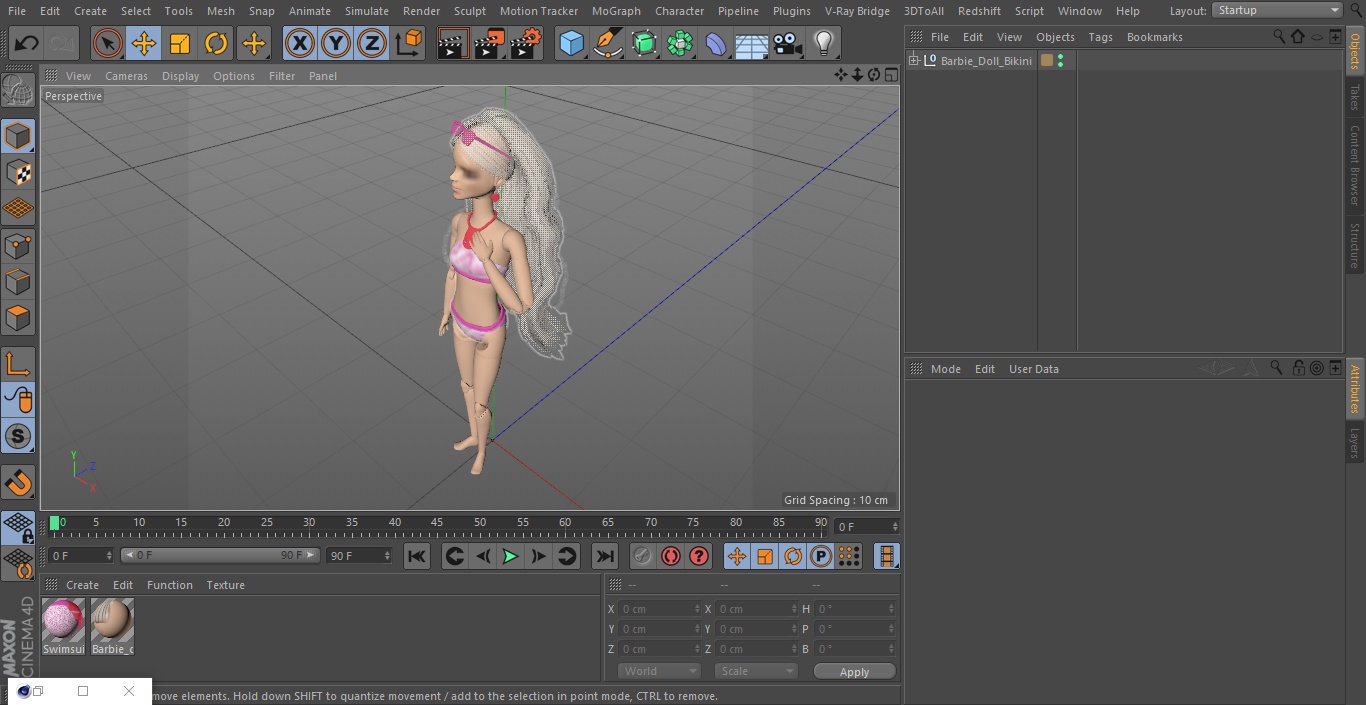Open the Layout Startup dropdown
The image size is (1366, 705).
[1278, 10]
